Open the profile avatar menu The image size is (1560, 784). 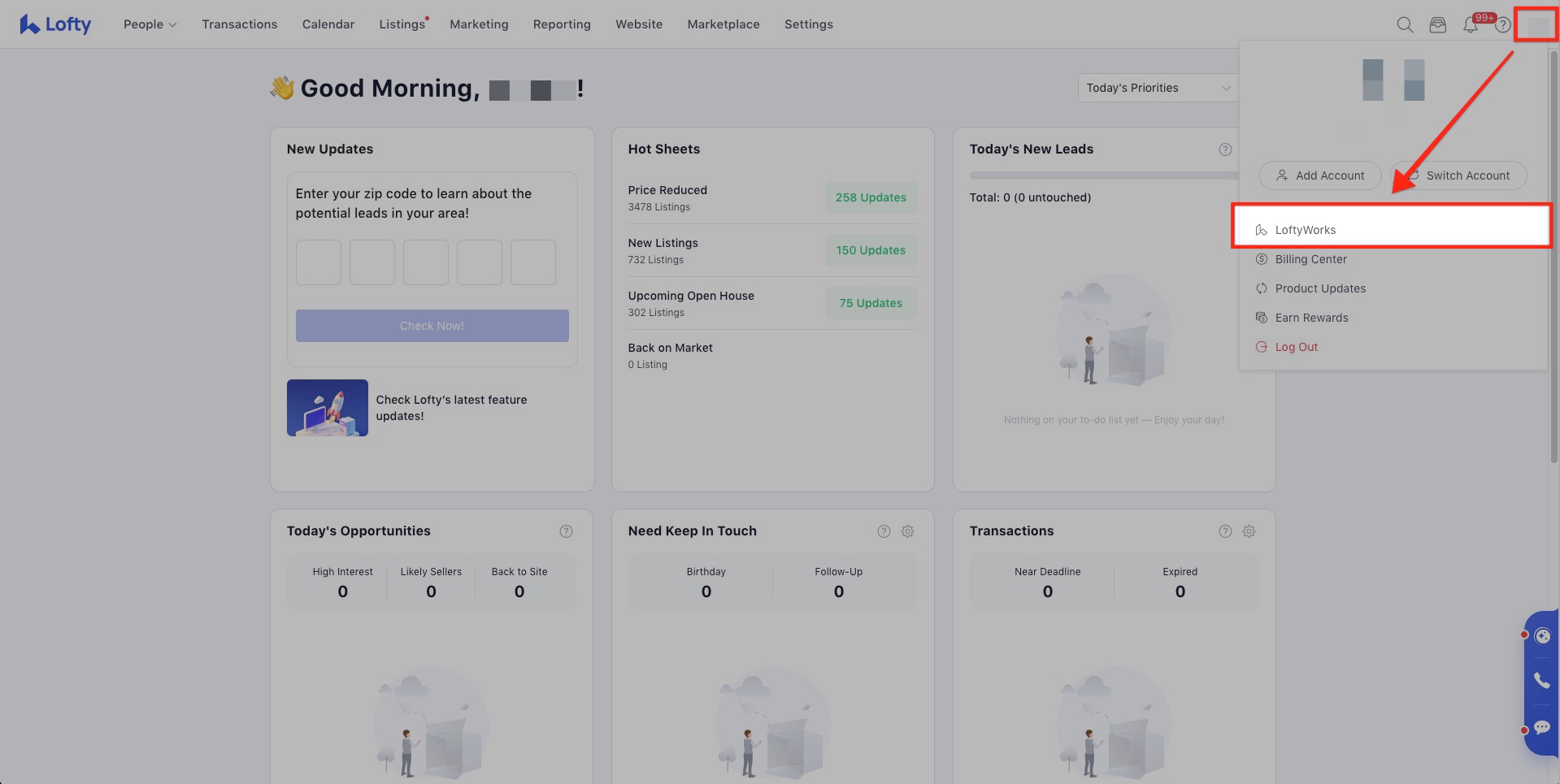click(x=1536, y=25)
